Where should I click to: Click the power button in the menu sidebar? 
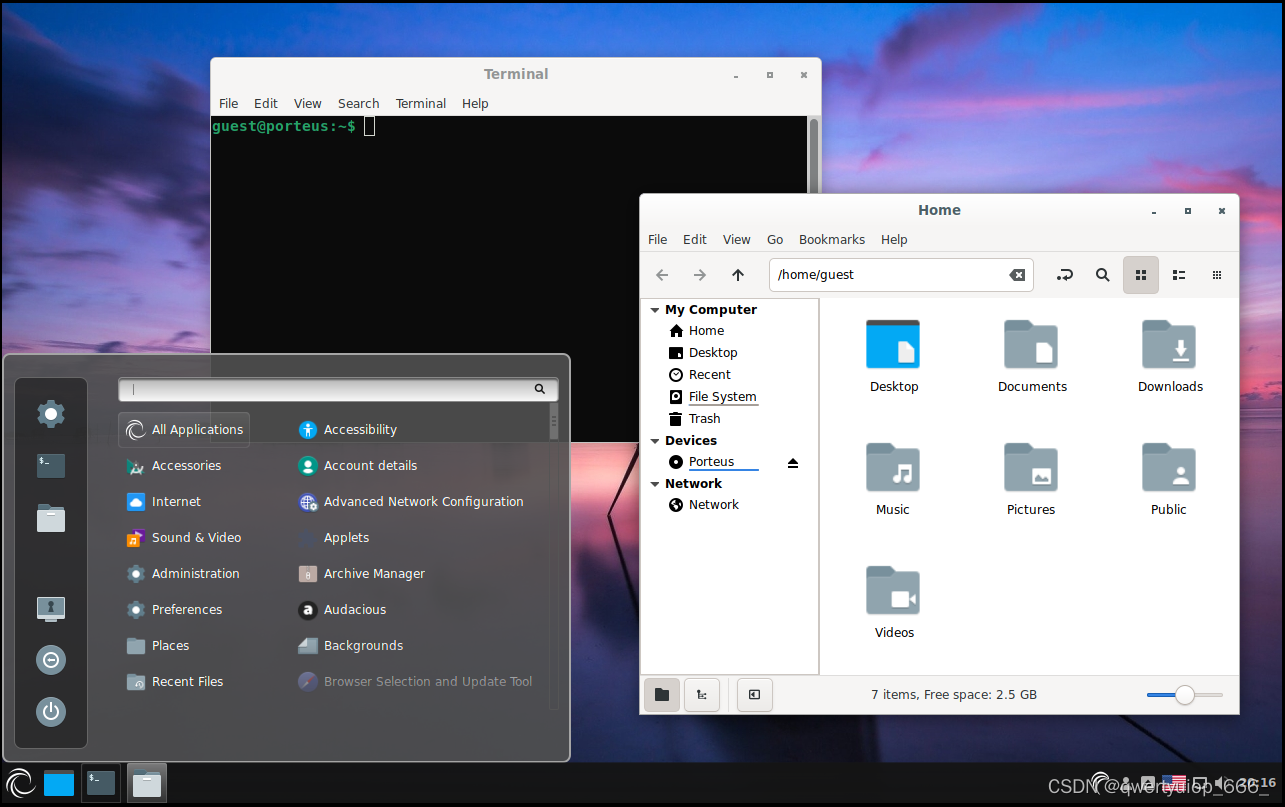click(50, 712)
